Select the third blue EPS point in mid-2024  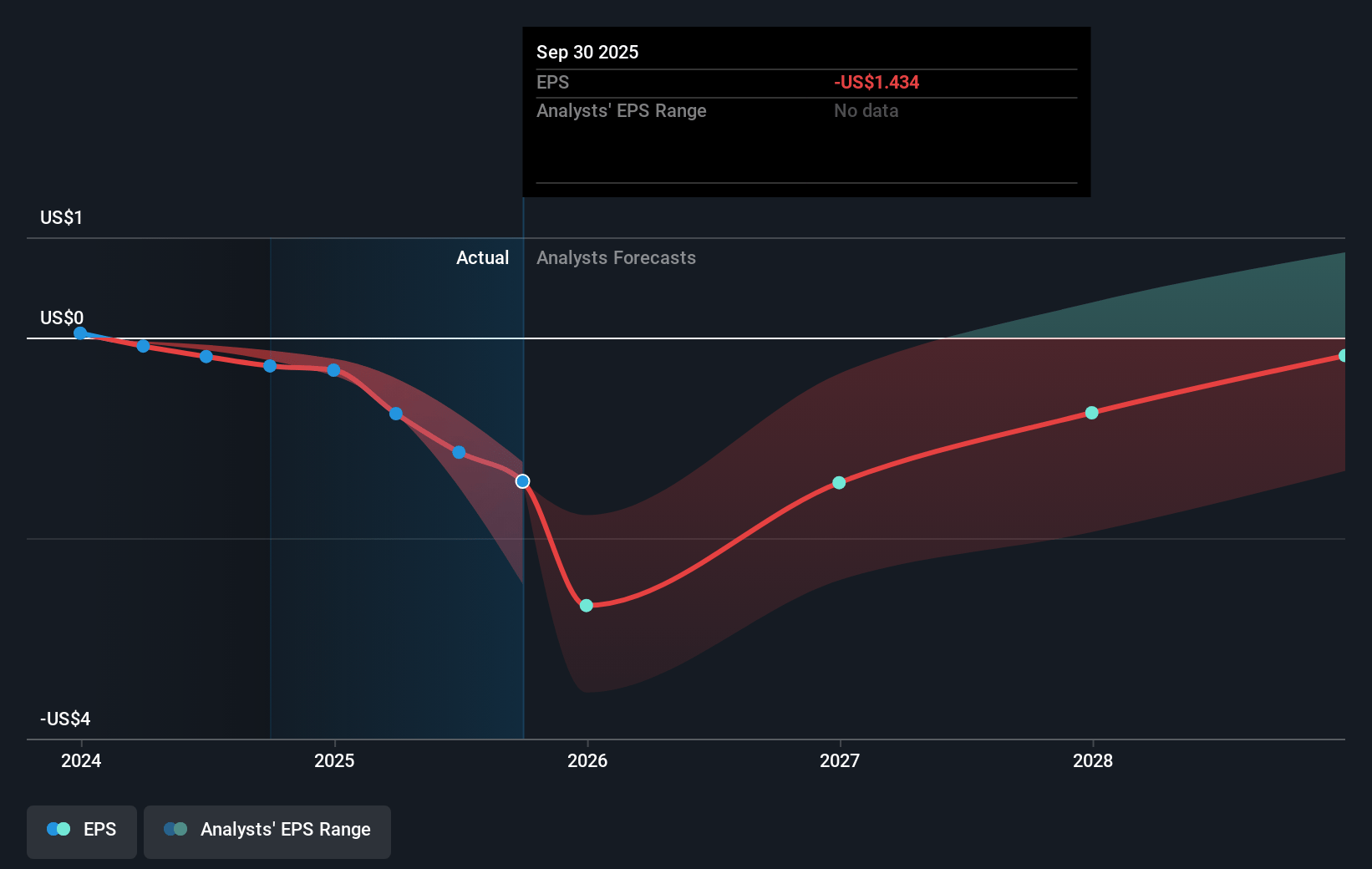tap(206, 357)
